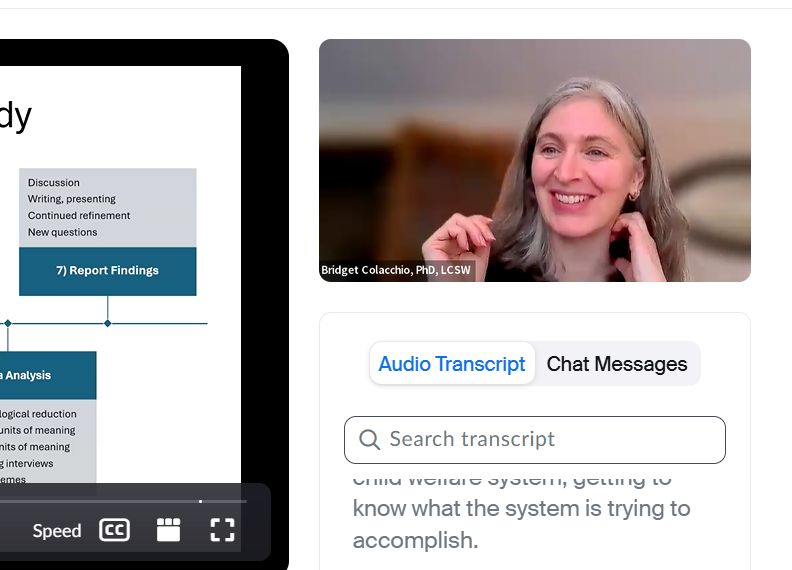This screenshot has width=792, height=570.
Task: Click the name label Bridget Colacchio, PhD, LCSW
Action: tap(396, 270)
